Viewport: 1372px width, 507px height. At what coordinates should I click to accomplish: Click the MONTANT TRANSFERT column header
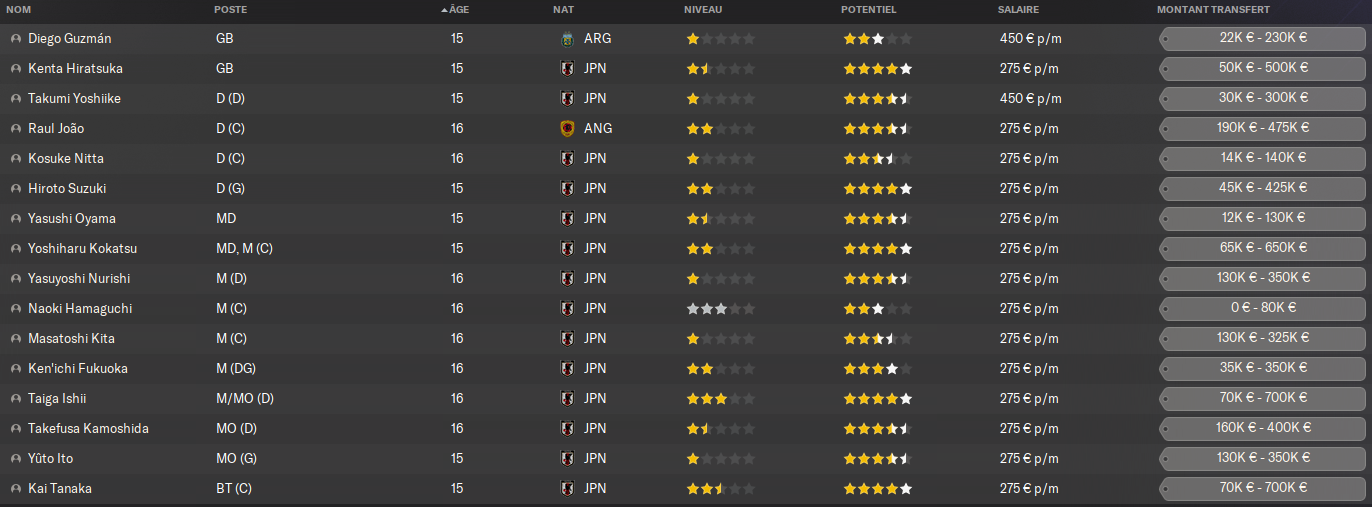(x=1213, y=9)
